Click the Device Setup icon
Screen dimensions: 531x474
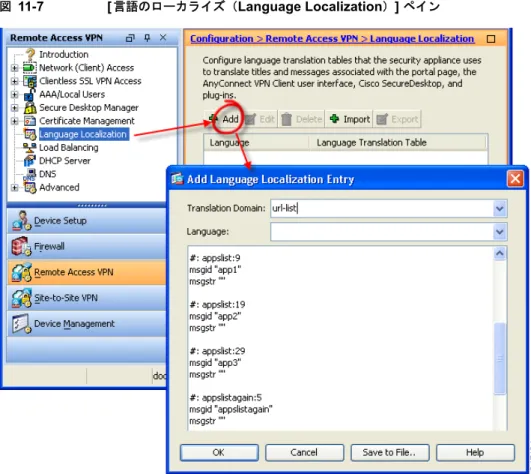point(22,220)
